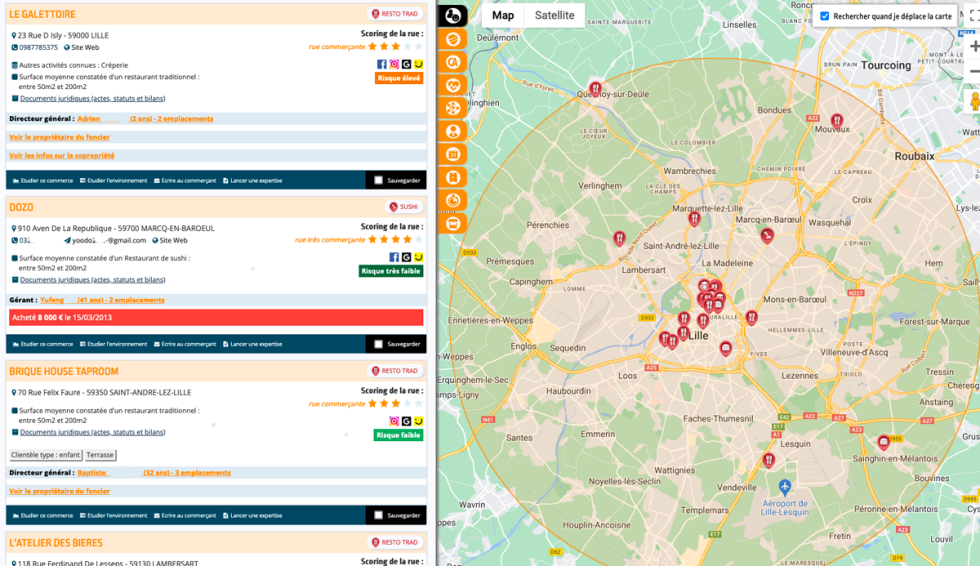The width and height of the screenshot is (980, 566).
Task: Click the person profile sidebar icon
Action: [x=453, y=131]
